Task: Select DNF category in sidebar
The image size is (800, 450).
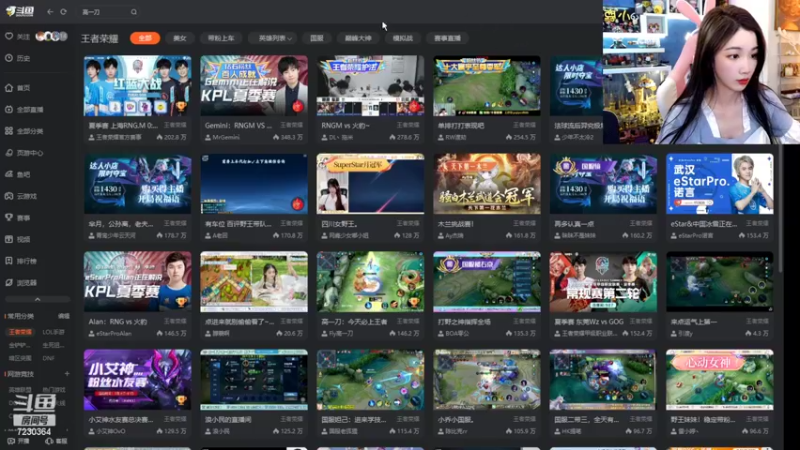Action: point(48,358)
